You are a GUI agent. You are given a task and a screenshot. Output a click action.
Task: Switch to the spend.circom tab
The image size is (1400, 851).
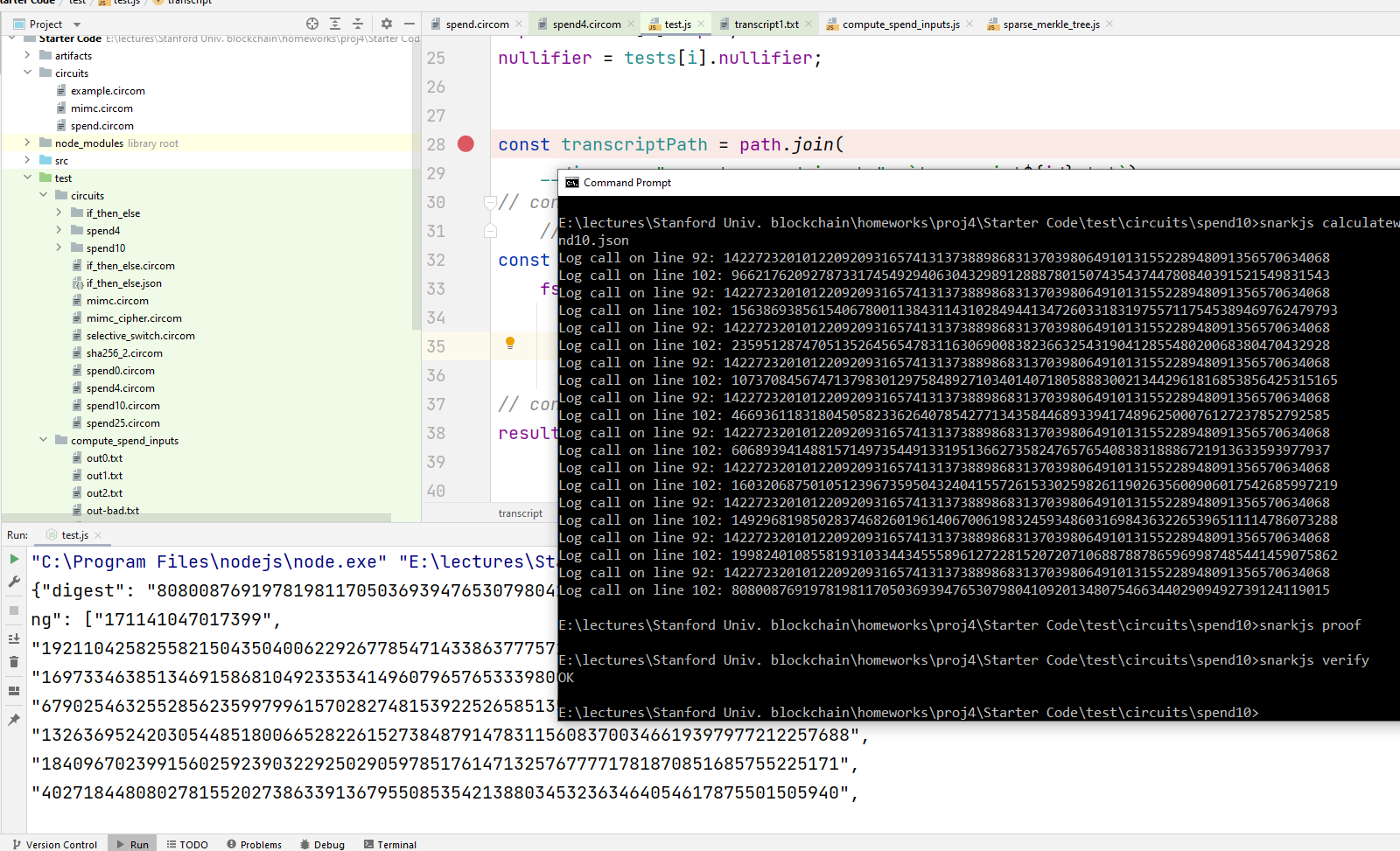coord(477,24)
